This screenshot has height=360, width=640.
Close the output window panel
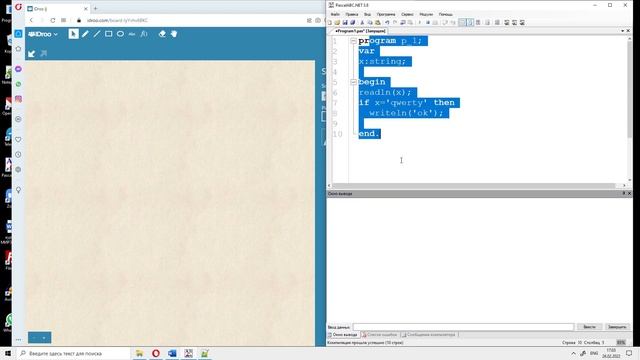[629, 193]
